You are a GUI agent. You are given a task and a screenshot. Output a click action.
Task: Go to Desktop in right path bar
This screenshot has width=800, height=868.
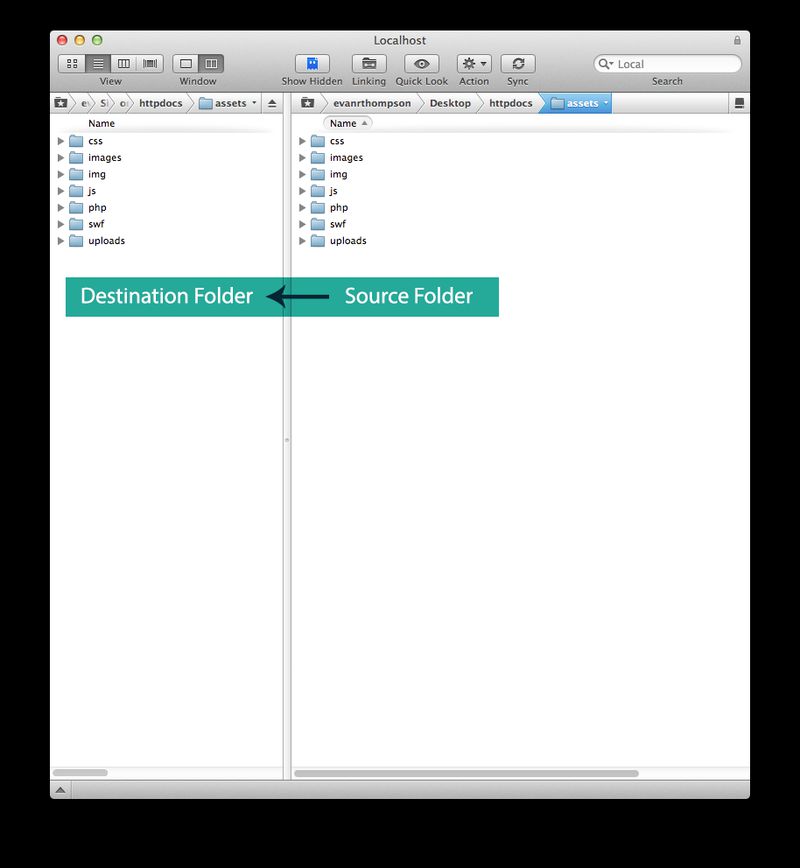tap(450, 103)
